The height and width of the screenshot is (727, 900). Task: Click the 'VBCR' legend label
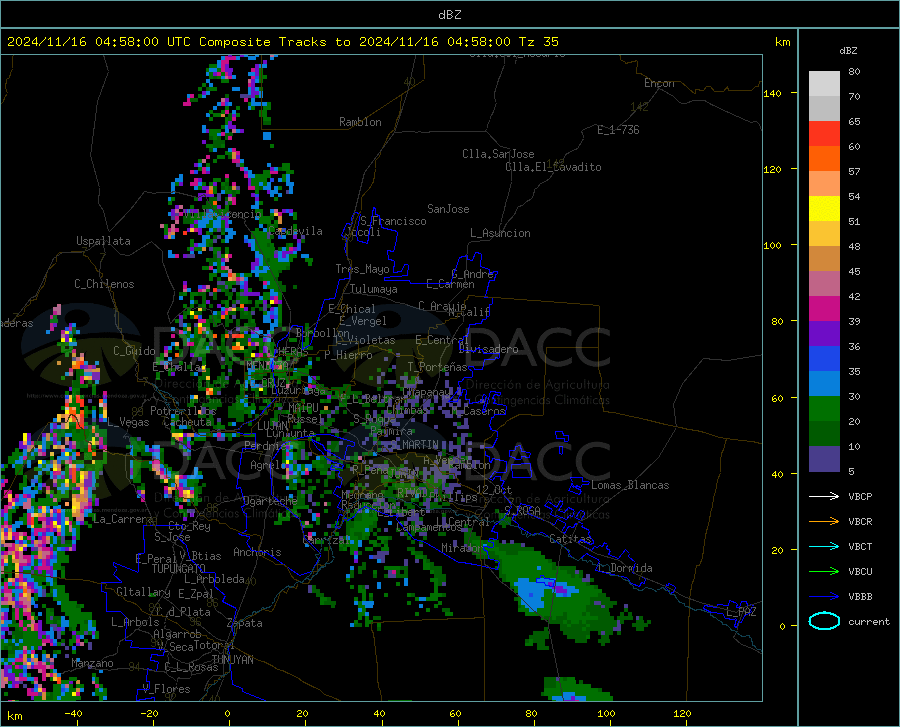860,522
